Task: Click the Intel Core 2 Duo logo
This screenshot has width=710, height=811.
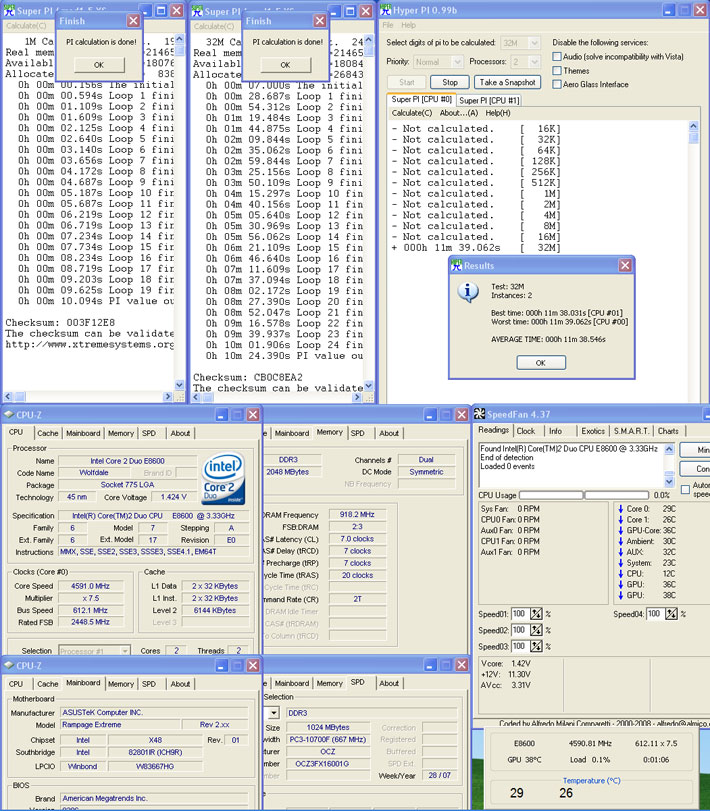Action: [223, 479]
